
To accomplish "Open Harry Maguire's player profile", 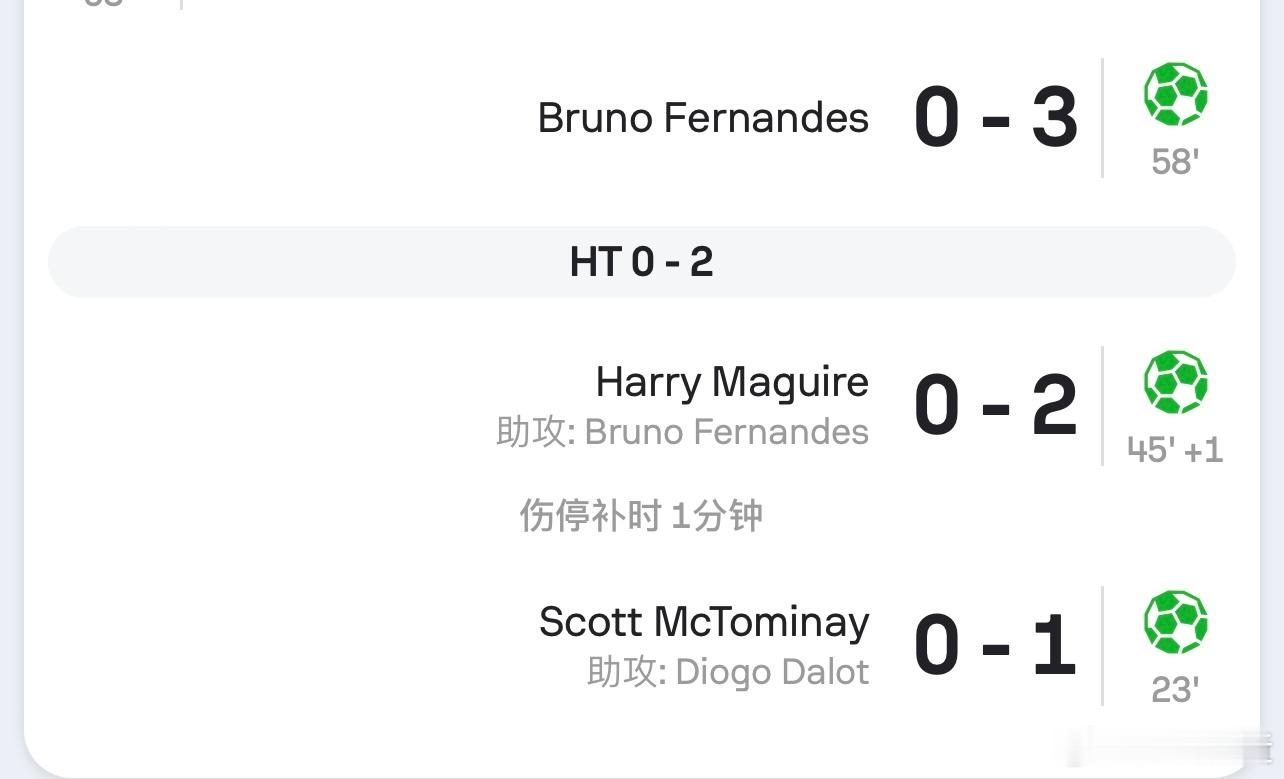I will 732,382.
